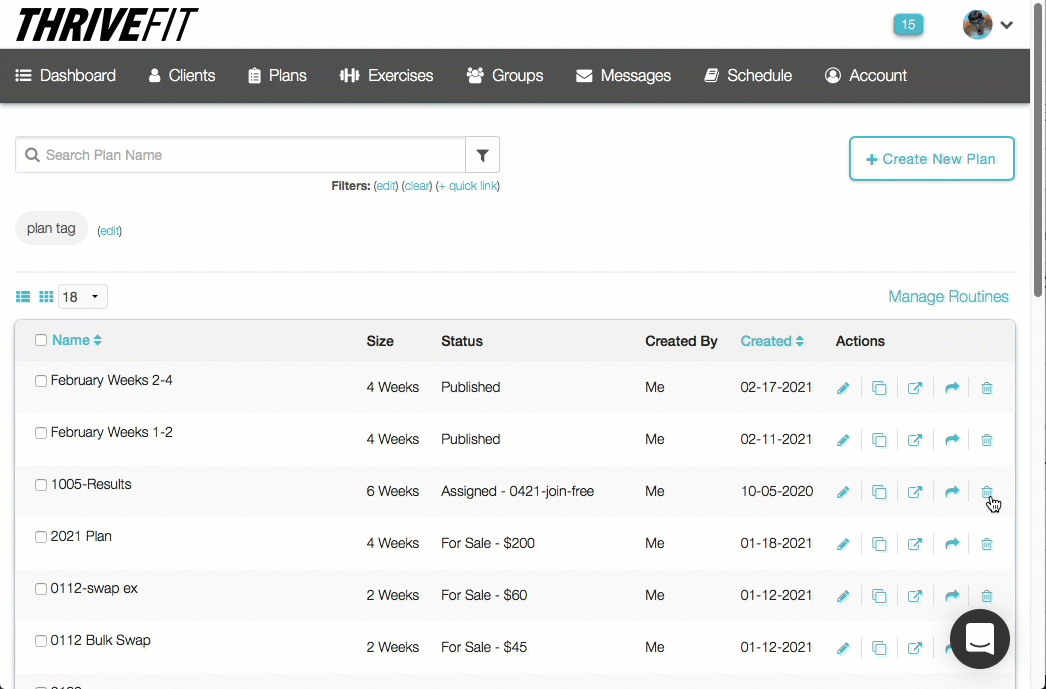Screen dimensions: 1046x689
Task: Go to Dashboard
Action: coord(65,75)
